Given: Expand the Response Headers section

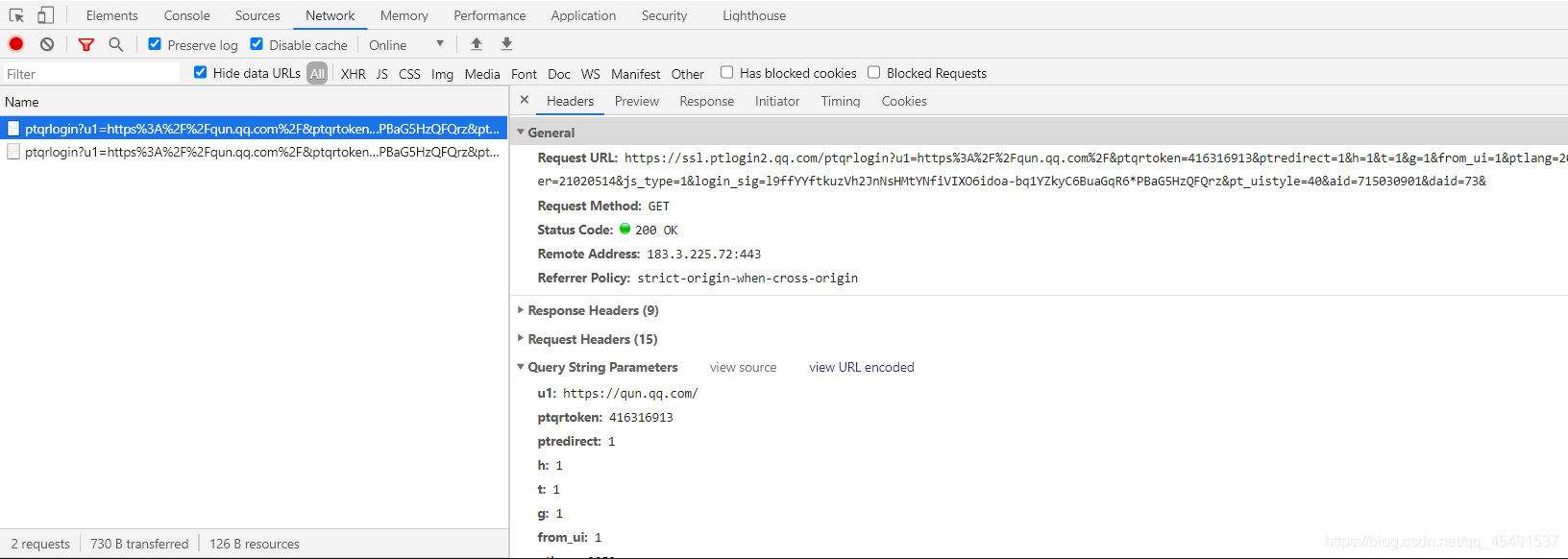Looking at the screenshot, I should [593, 310].
